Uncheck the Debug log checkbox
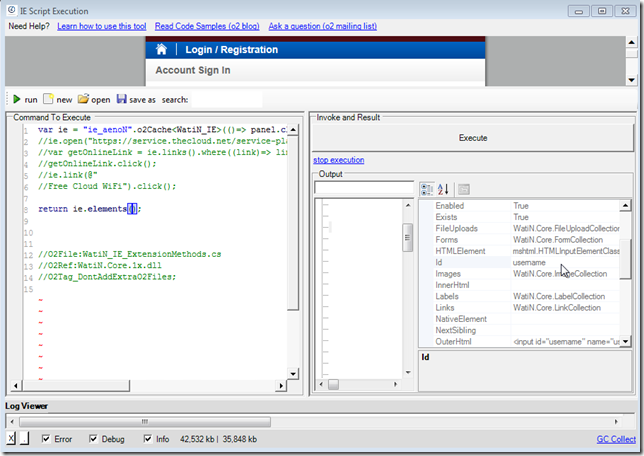This screenshot has width=644, height=456. 94,438
